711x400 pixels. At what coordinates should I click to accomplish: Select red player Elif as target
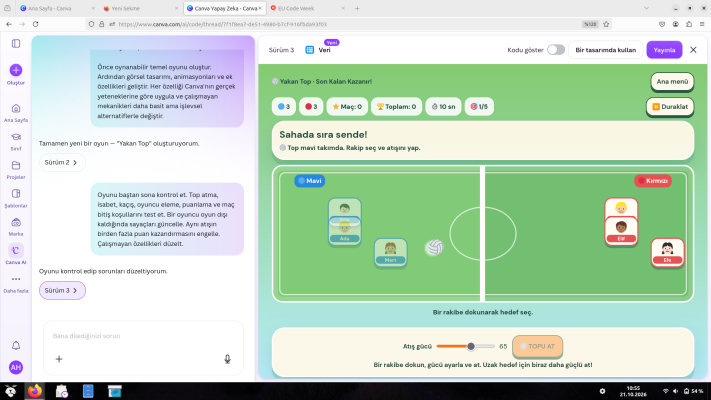(x=621, y=232)
